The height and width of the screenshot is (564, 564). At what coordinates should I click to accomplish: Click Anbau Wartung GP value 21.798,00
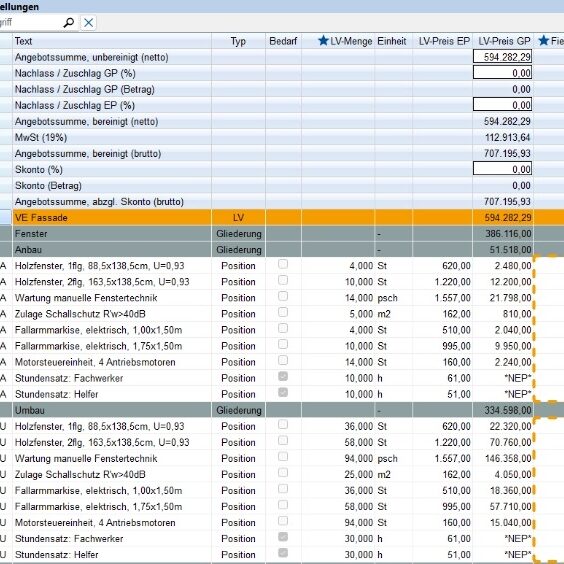[510, 298]
